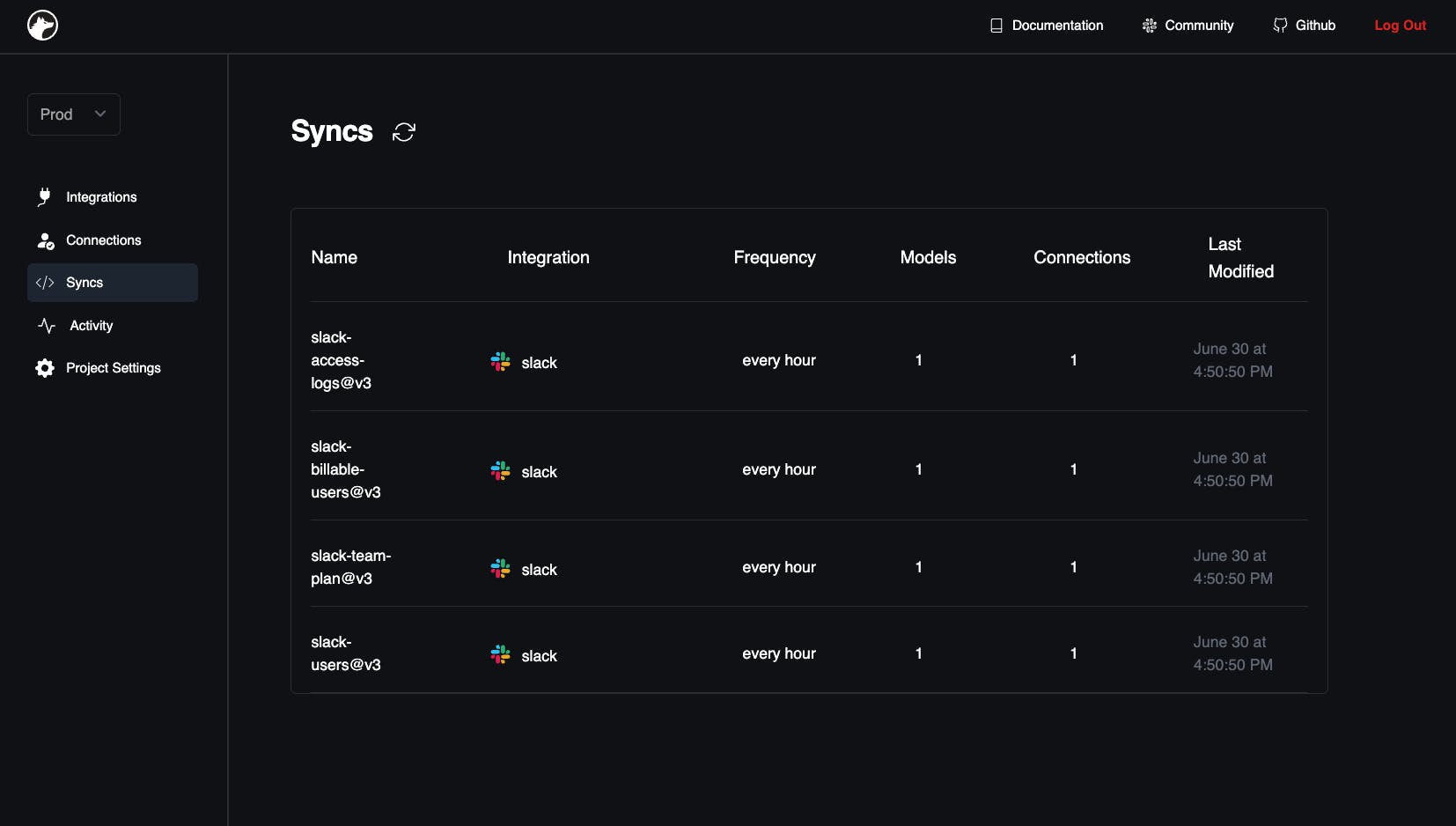Screen dimensions: 1456x826
Task: Click the Documentation book icon
Action: tap(996, 25)
